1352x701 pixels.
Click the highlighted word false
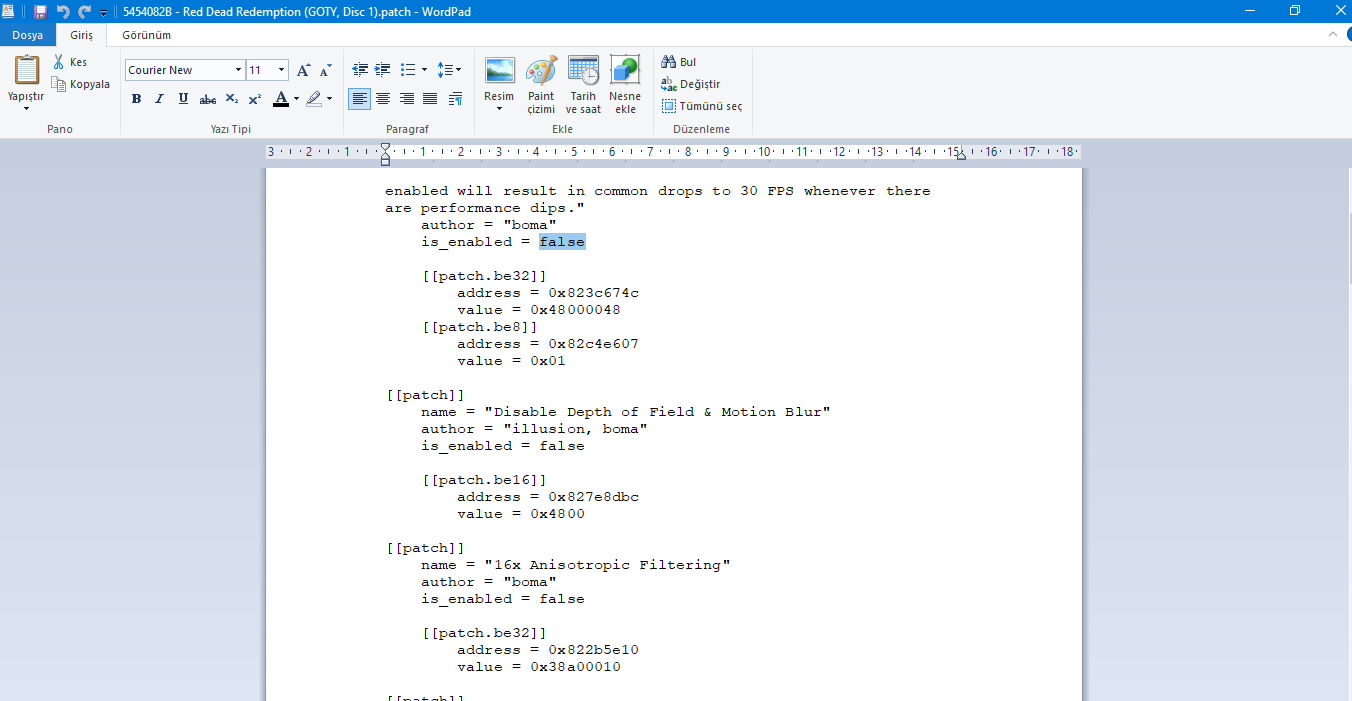pyautogui.click(x=562, y=242)
